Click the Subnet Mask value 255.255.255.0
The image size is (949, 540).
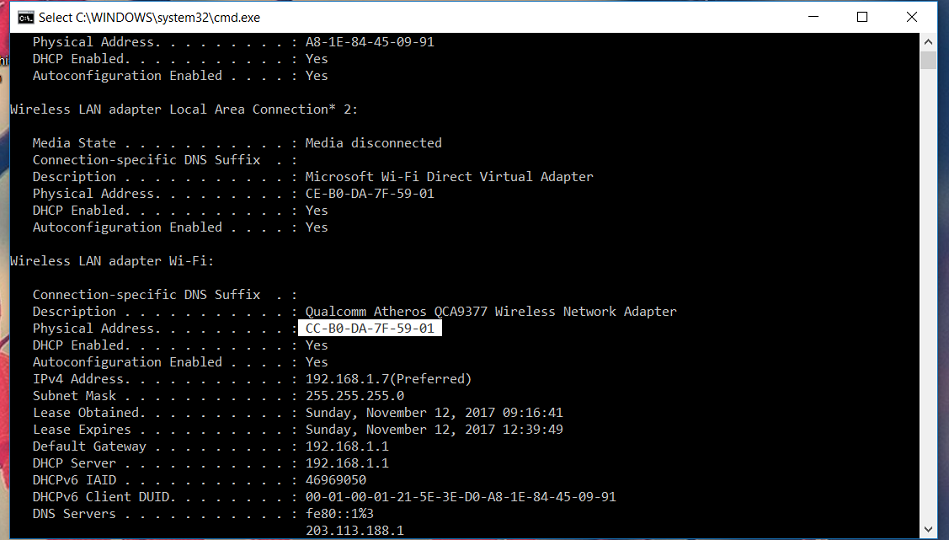pyautogui.click(x=355, y=396)
